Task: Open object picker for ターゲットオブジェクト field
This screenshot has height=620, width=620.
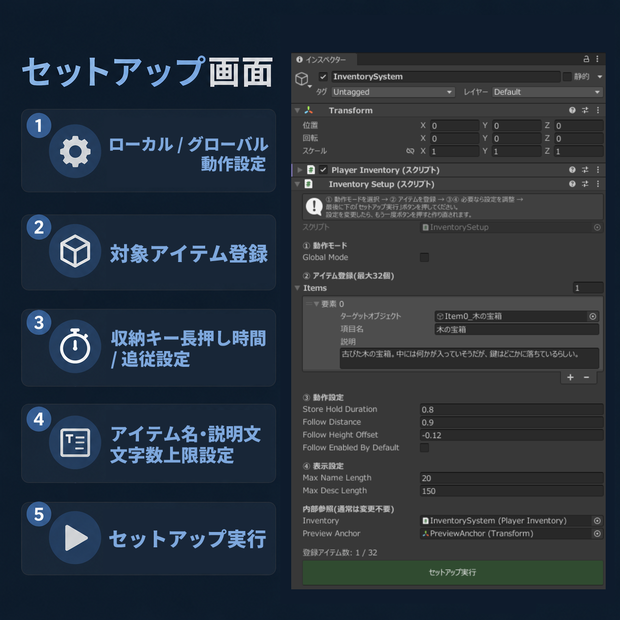Action: click(x=592, y=316)
